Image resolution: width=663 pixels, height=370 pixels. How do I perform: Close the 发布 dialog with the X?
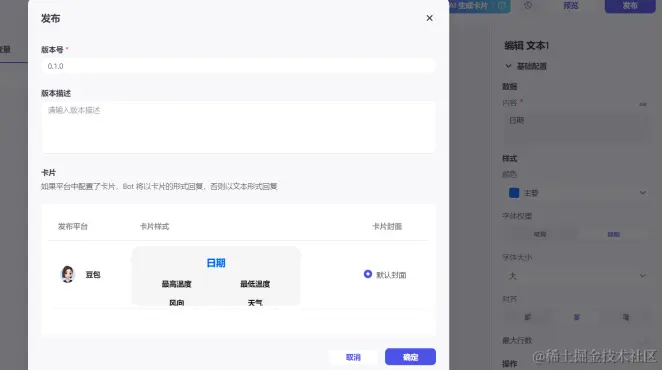tap(429, 18)
